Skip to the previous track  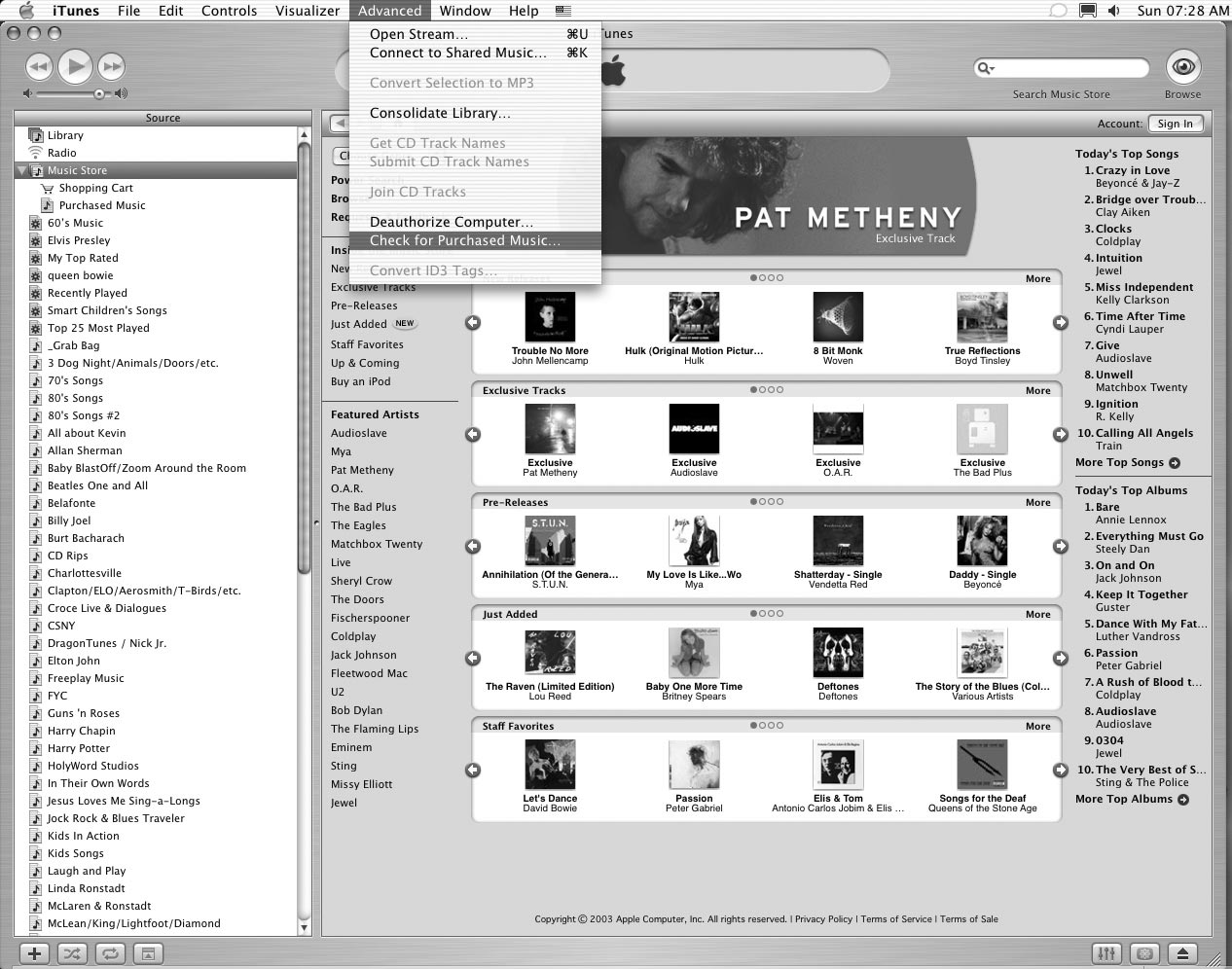[38, 66]
